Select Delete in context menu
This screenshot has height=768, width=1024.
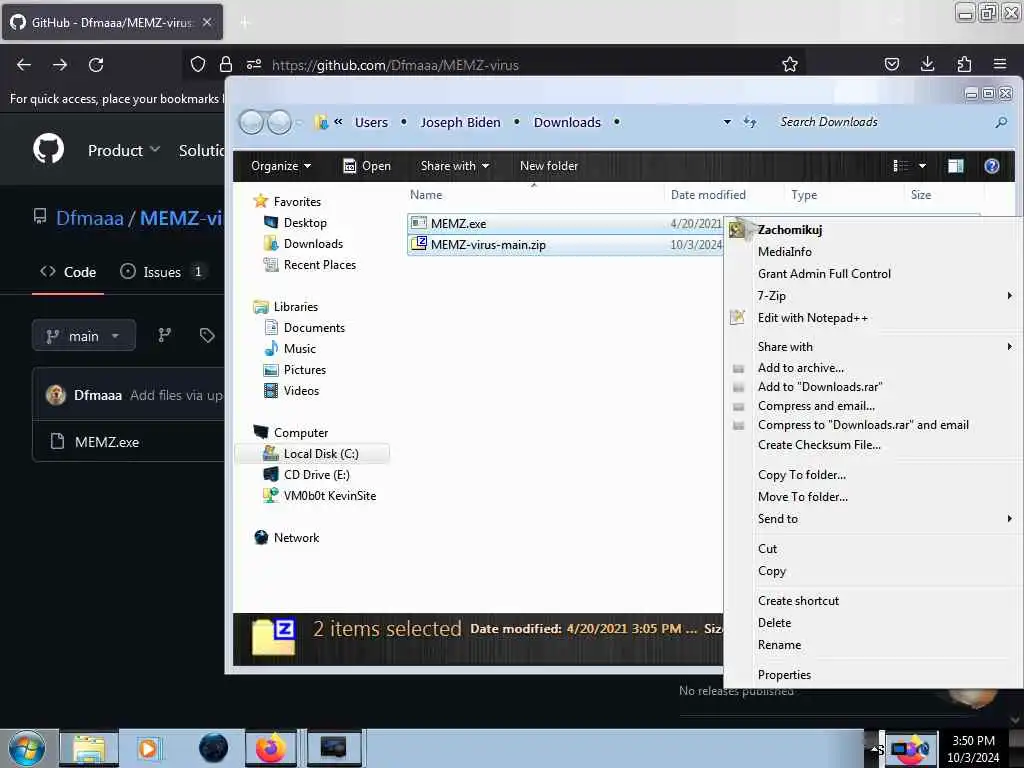[x=874, y=623]
